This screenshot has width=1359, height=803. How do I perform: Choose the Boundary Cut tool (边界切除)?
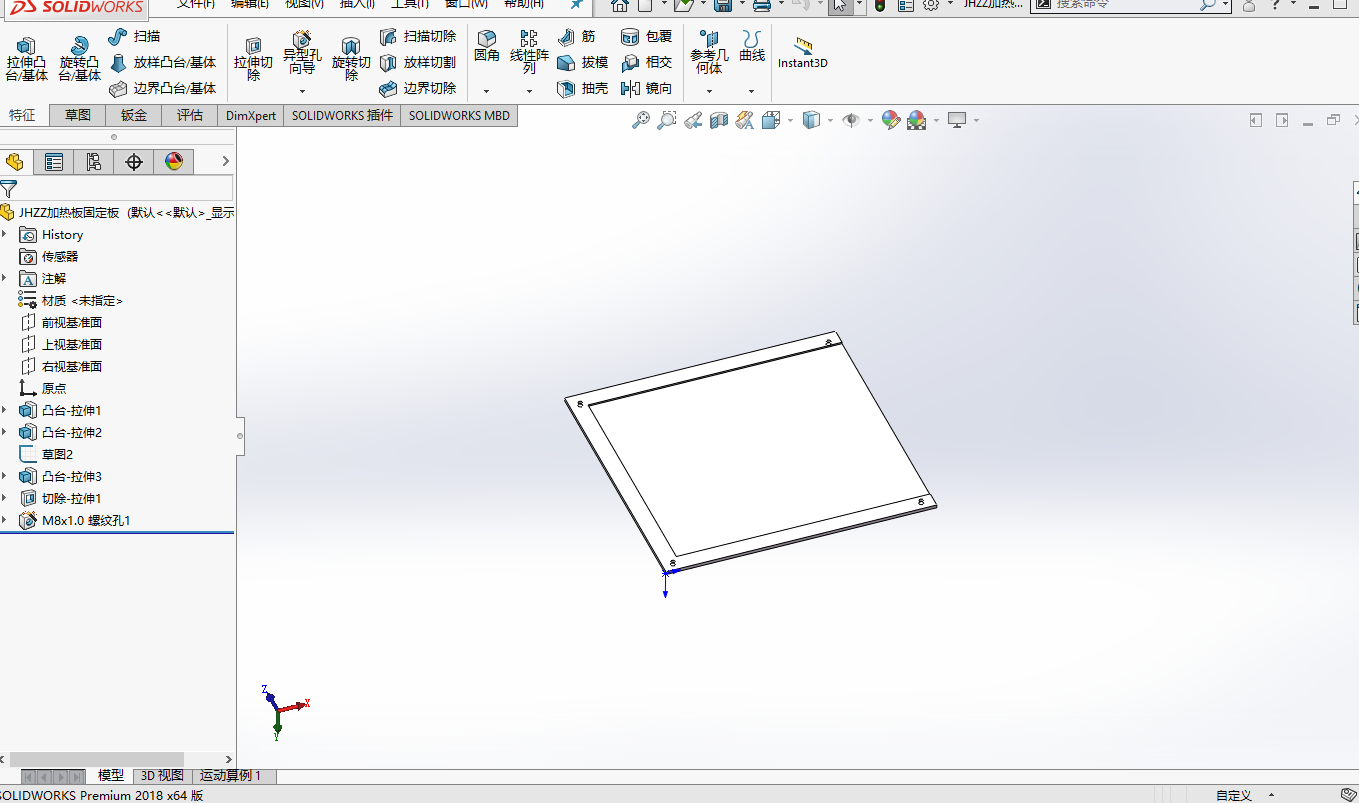[418, 88]
